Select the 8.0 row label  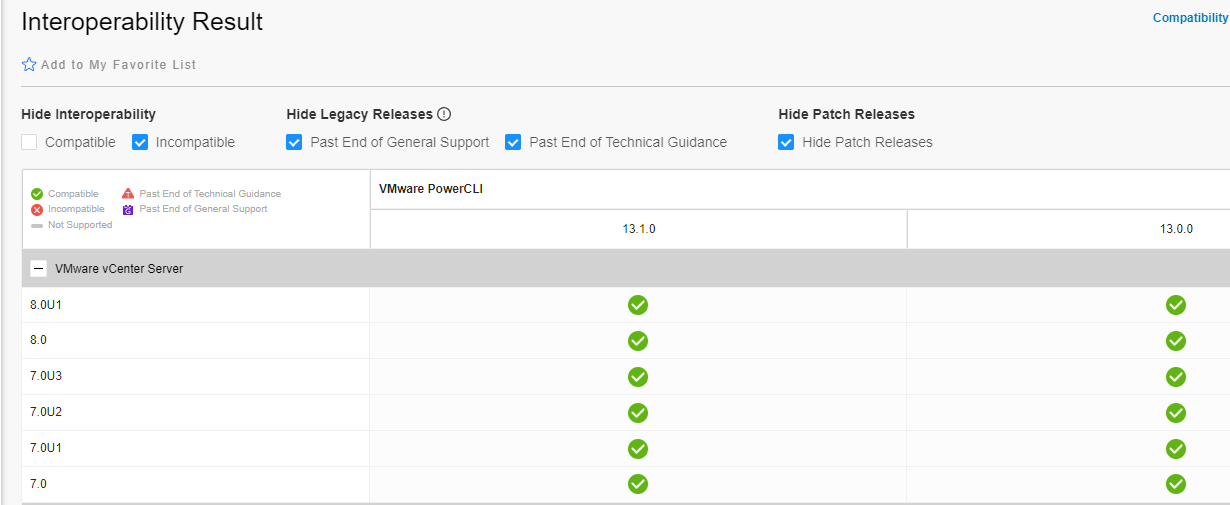38,340
